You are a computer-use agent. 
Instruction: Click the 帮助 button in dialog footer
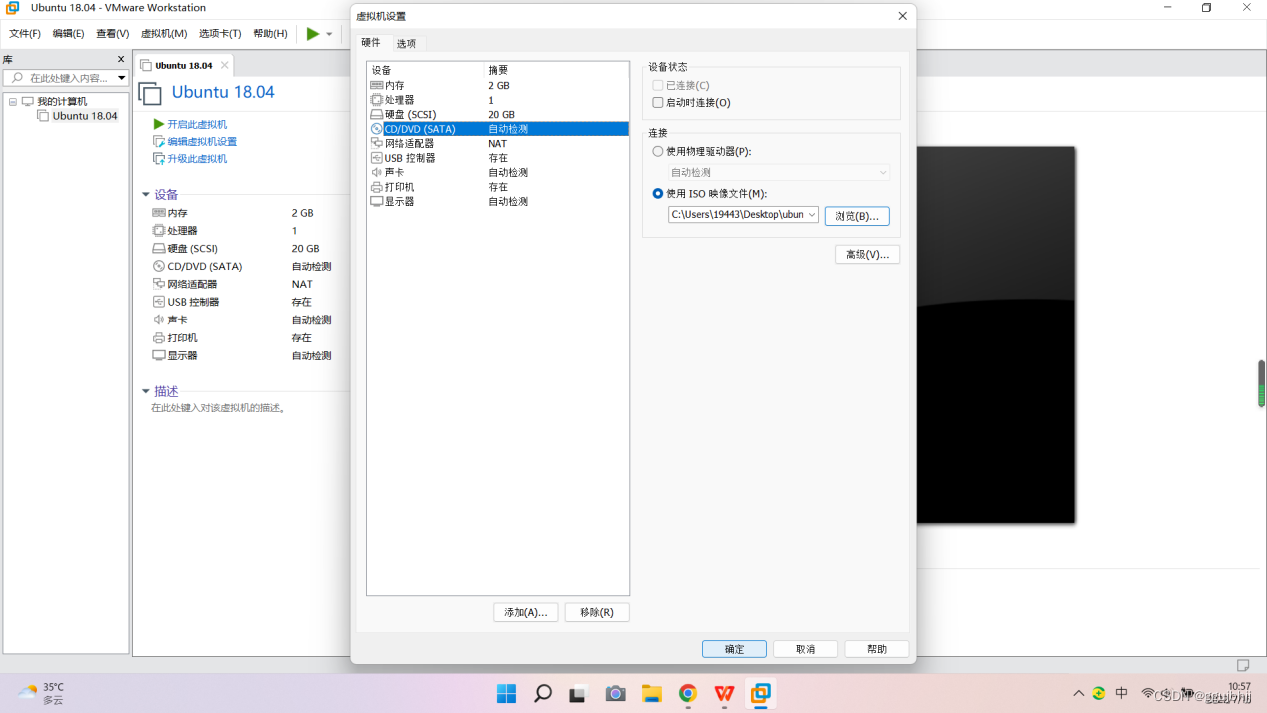point(877,649)
